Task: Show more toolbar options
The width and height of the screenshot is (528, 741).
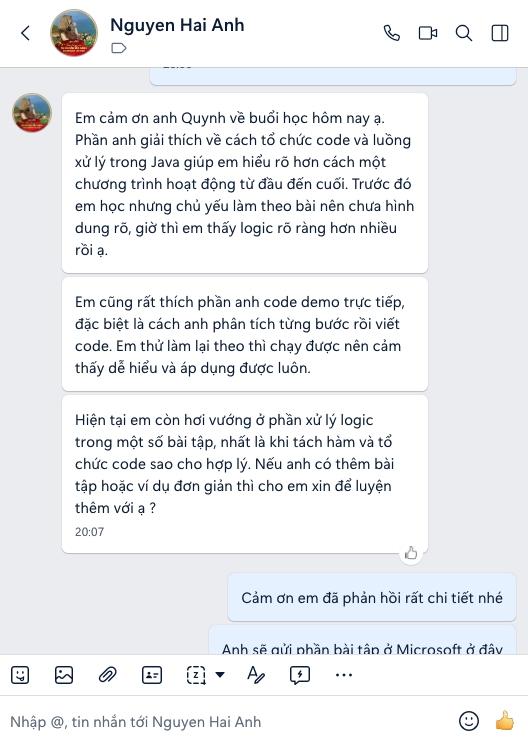Action: coord(344,675)
